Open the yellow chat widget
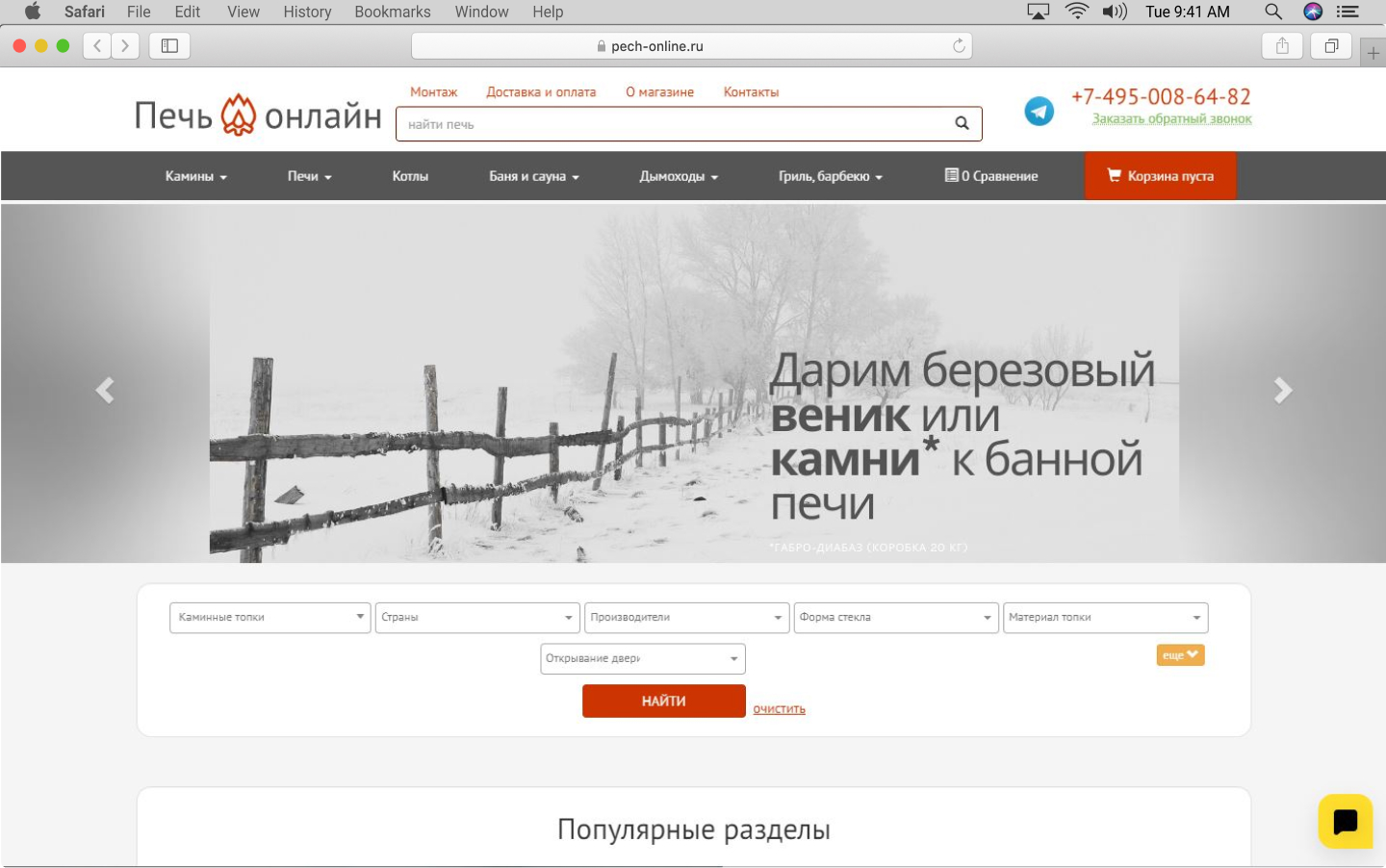 [x=1345, y=821]
